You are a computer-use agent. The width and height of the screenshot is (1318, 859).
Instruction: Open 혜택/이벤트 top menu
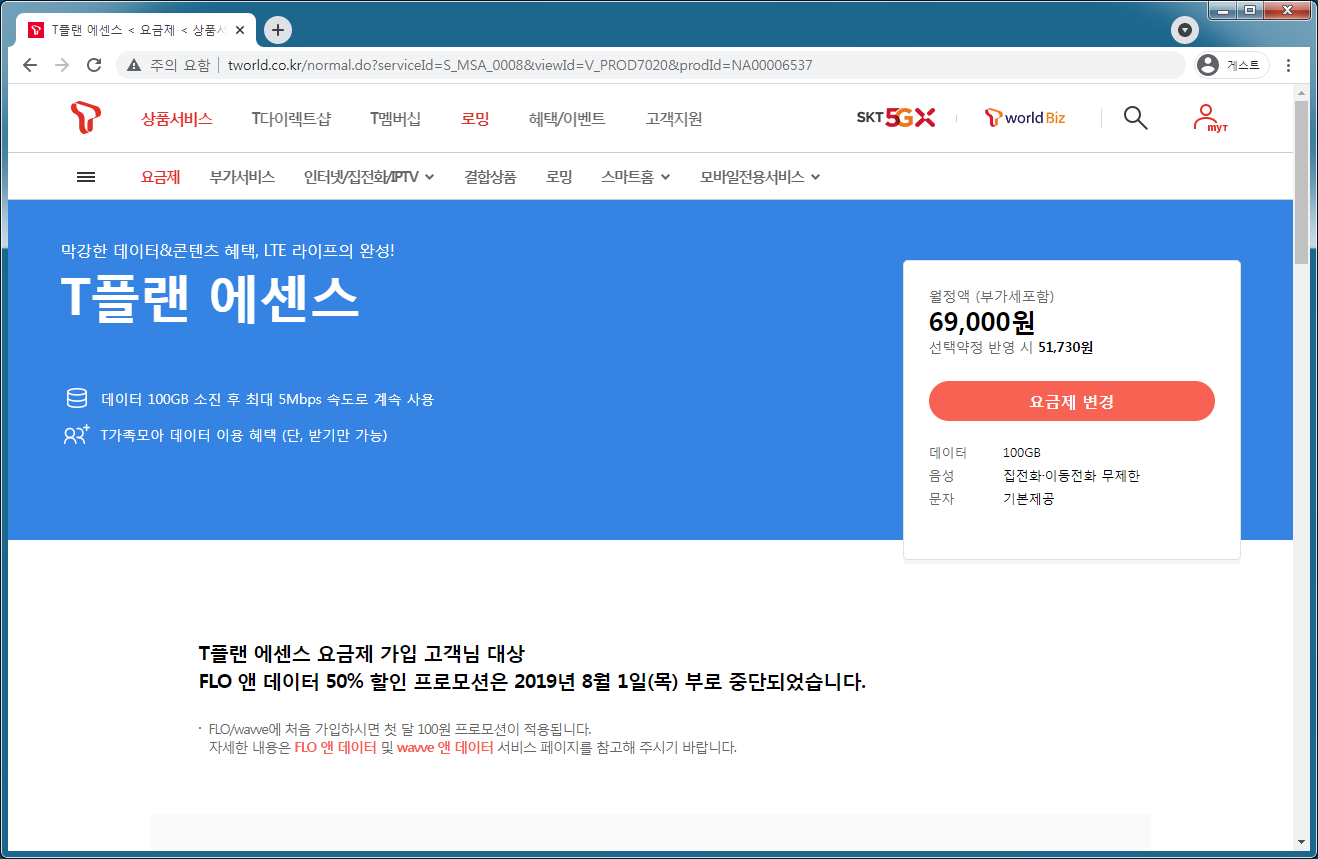[x=567, y=118]
